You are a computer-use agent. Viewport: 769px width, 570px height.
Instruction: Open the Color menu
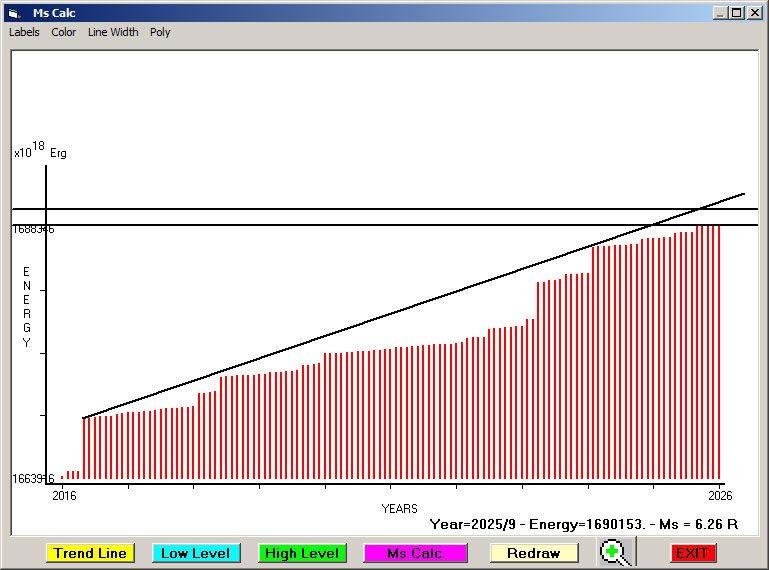click(x=64, y=32)
